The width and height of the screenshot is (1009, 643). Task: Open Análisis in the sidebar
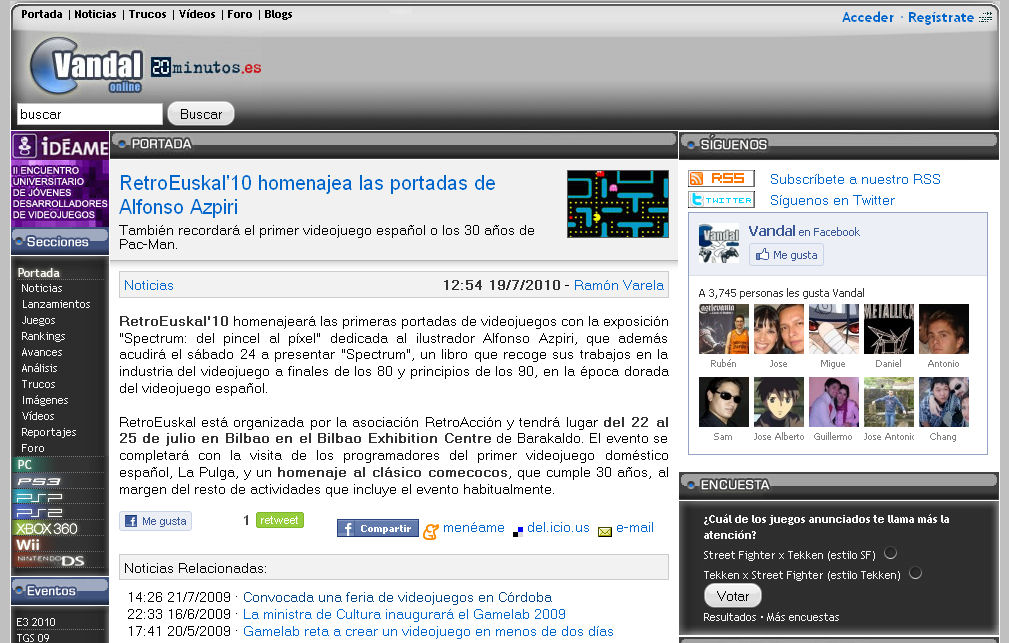(x=39, y=368)
